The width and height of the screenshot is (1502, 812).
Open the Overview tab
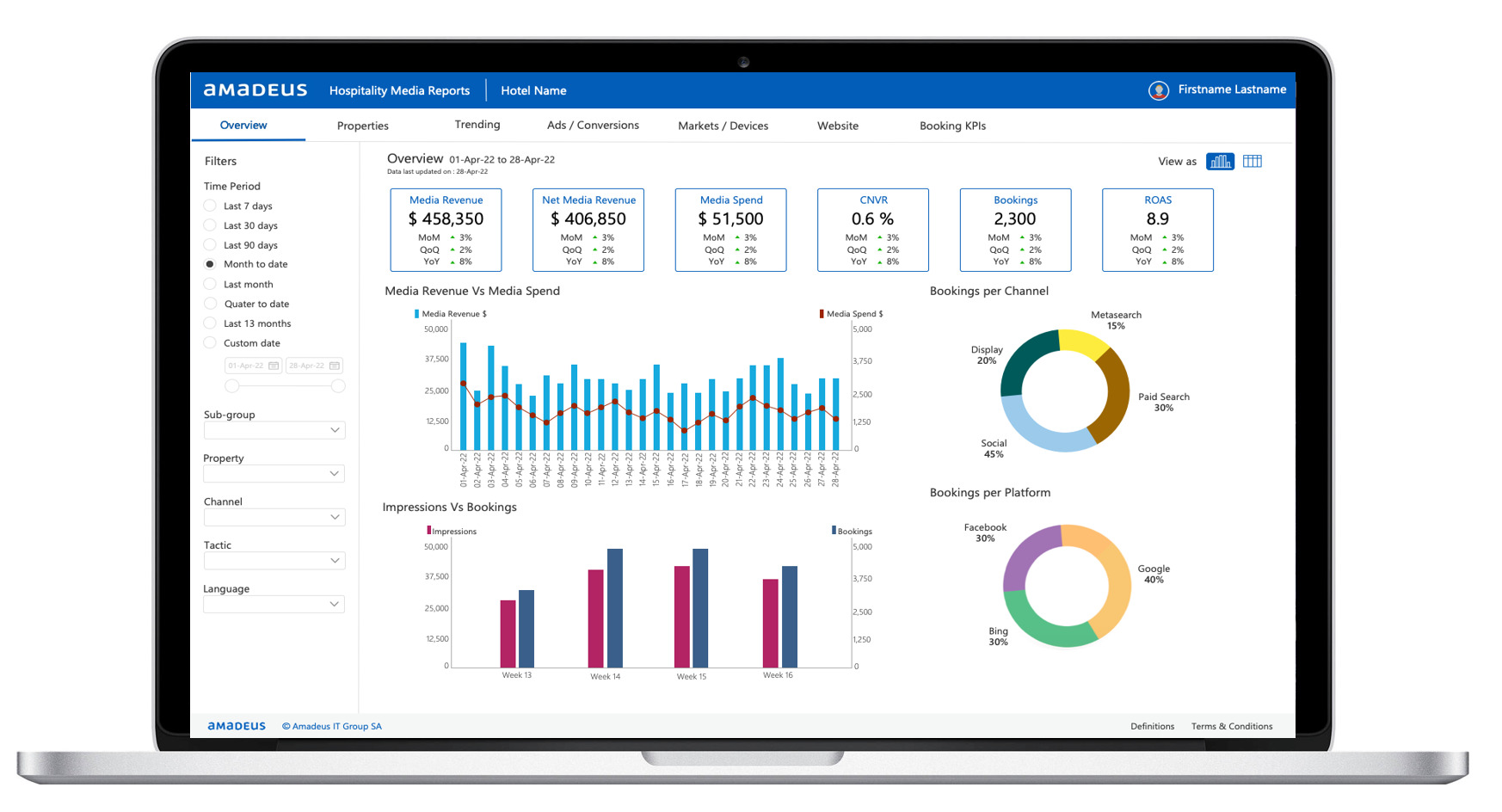pos(243,125)
